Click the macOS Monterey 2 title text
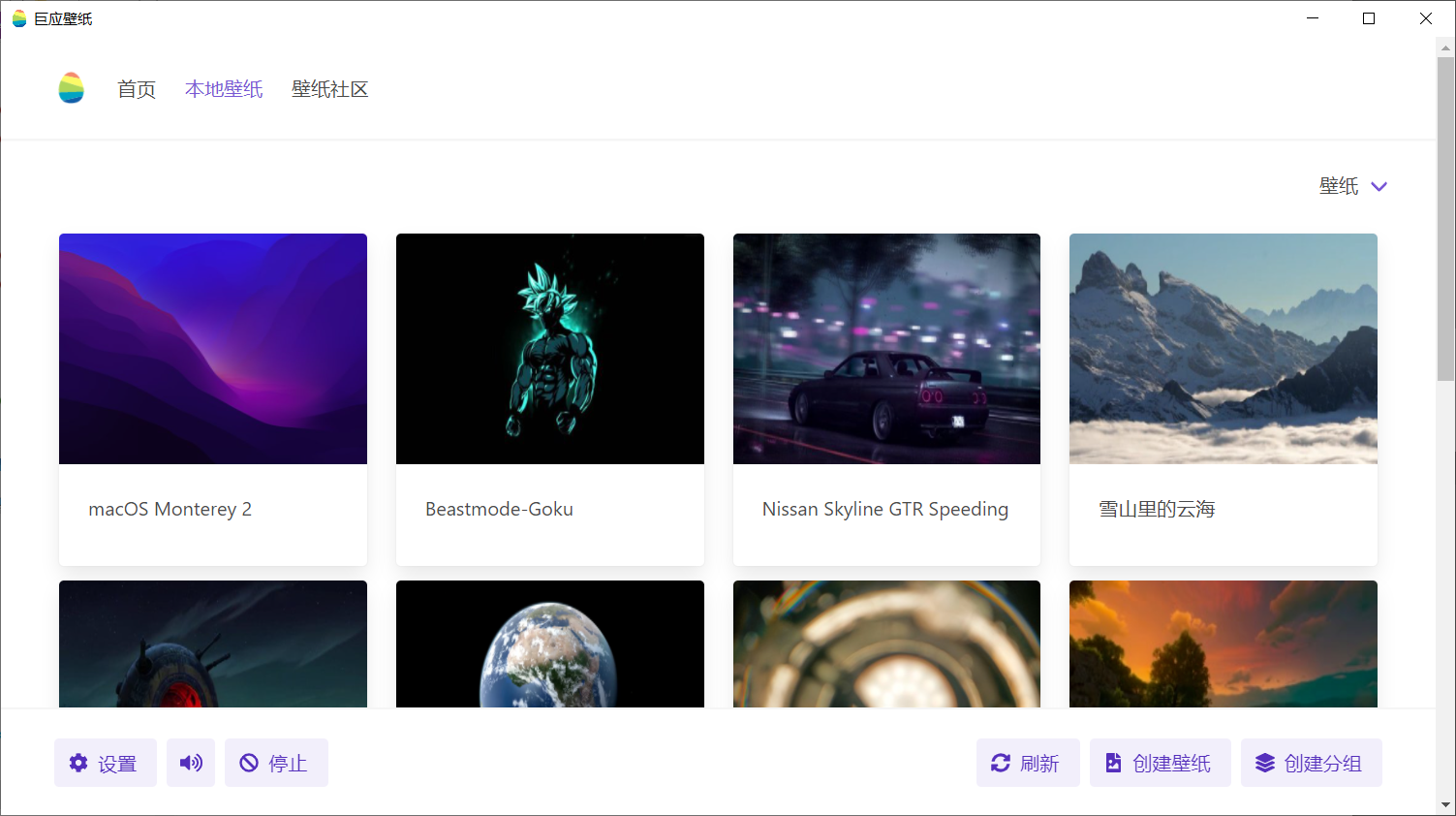This screenshot has height=816, width=1456. coord(170,509)
